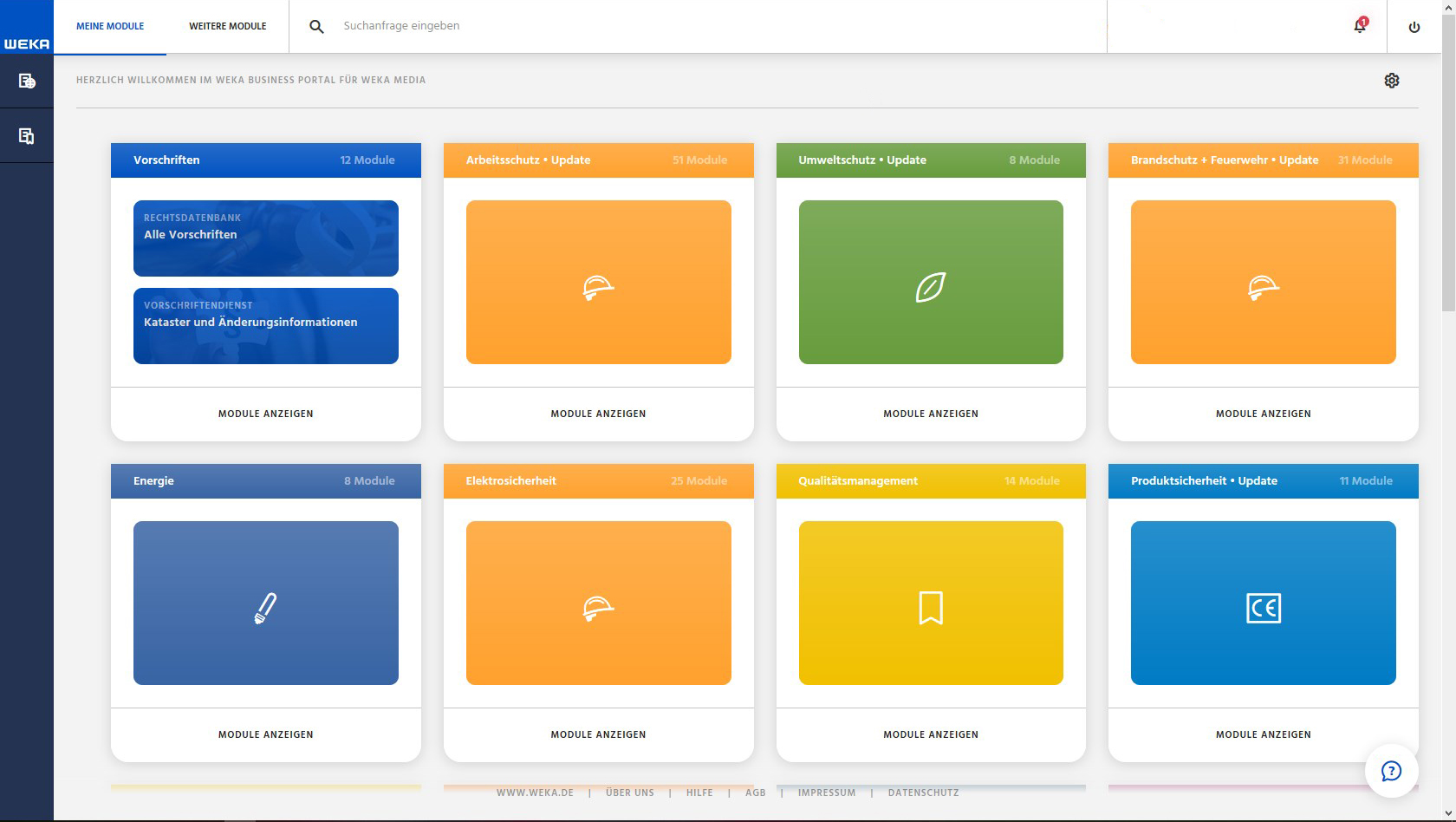Open the settings gear next to welcome message
1456x822 pixels.
pyautogui.click(x=1393, y=80)
